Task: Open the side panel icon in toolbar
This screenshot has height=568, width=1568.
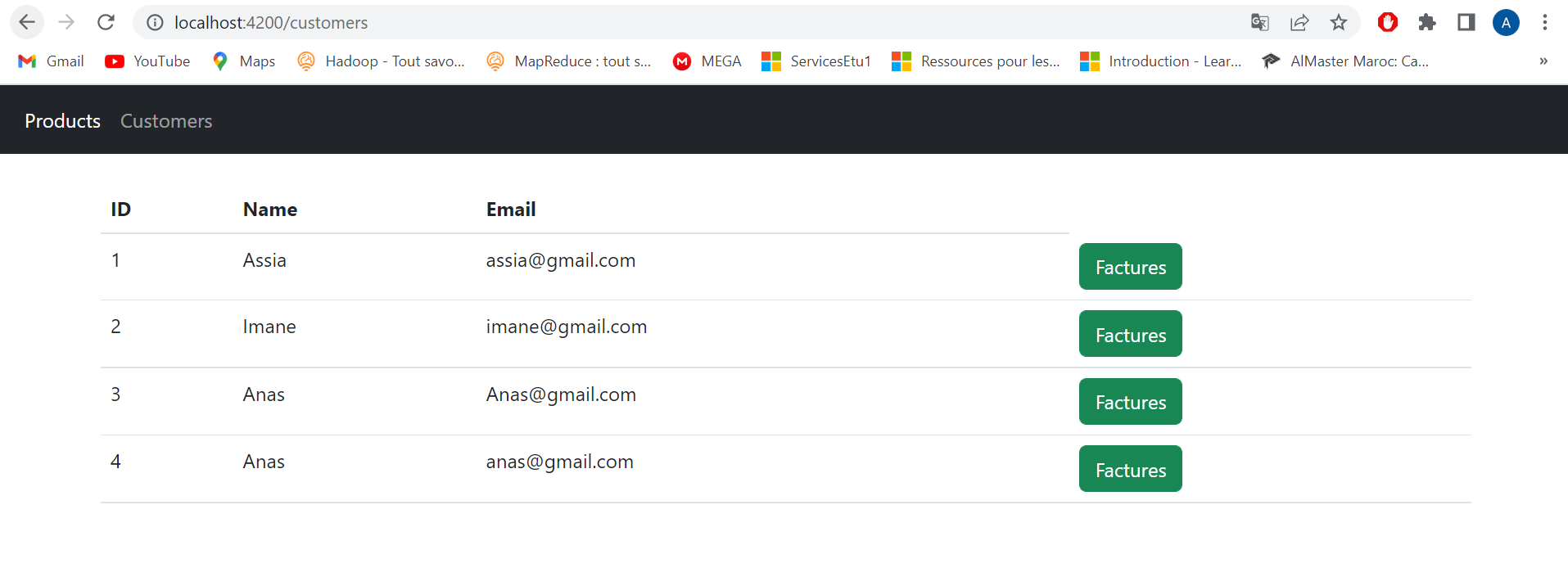Action: tap(1466, 22)
